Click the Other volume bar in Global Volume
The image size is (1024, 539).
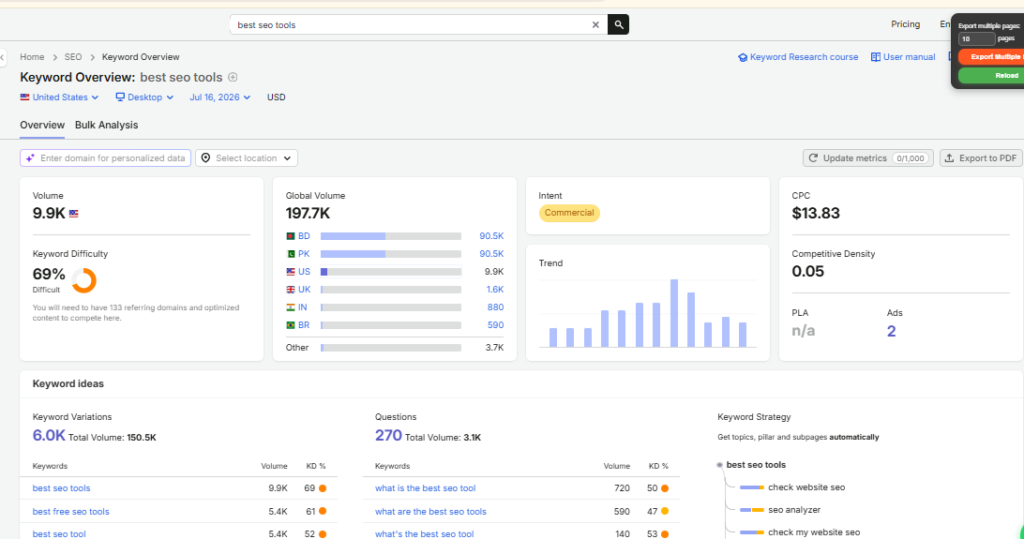click(x=391, y=348)
